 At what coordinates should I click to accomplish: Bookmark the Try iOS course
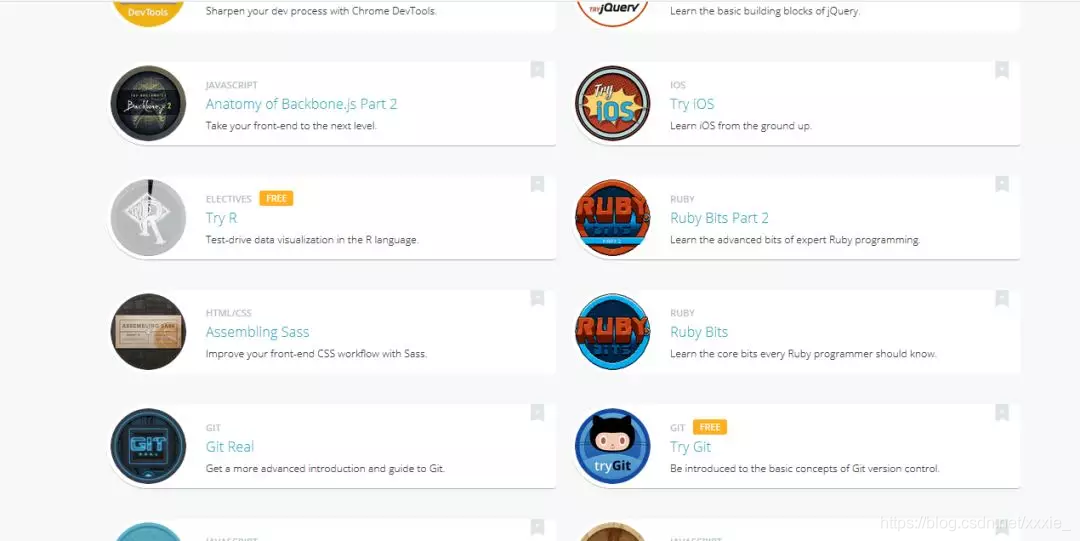pyautogui.click(x=1001, y=70)
